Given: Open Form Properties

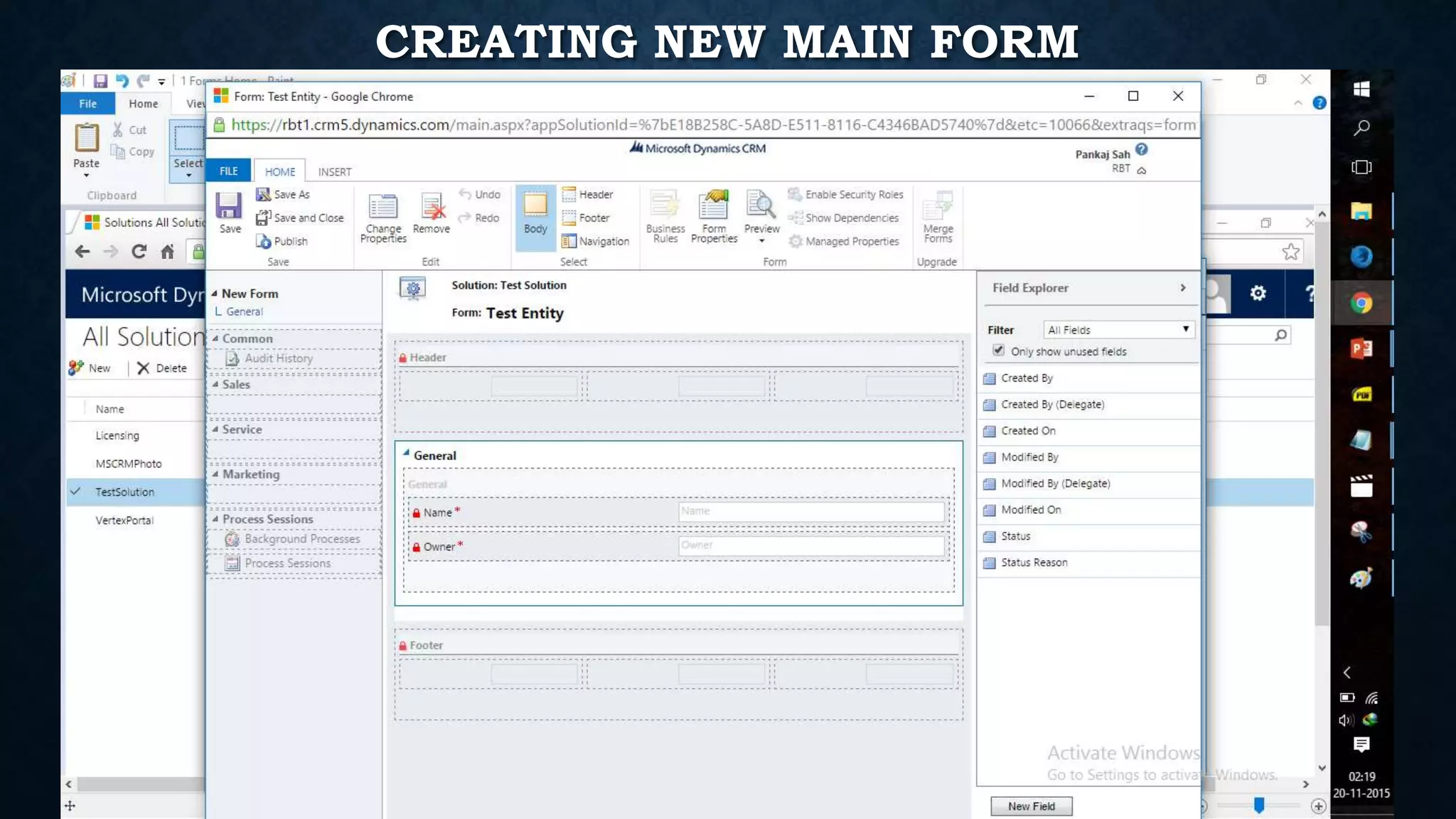Looking at the screenshot, I should click(x=714, y=218).
